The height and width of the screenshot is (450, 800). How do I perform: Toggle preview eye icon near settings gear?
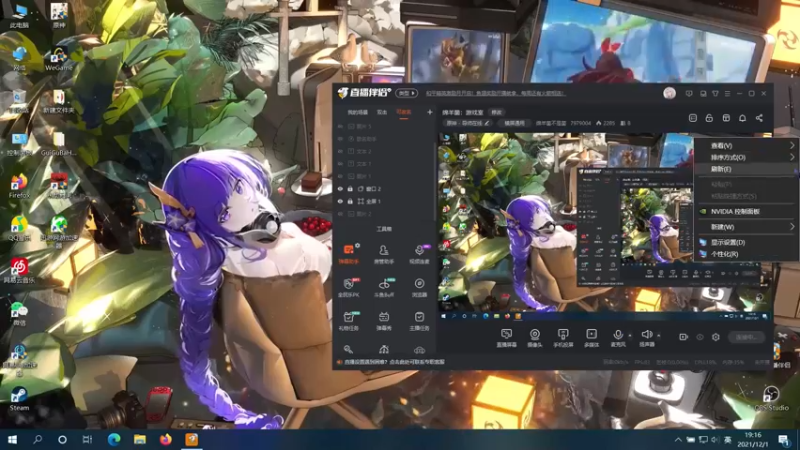[x=700, y=337]
